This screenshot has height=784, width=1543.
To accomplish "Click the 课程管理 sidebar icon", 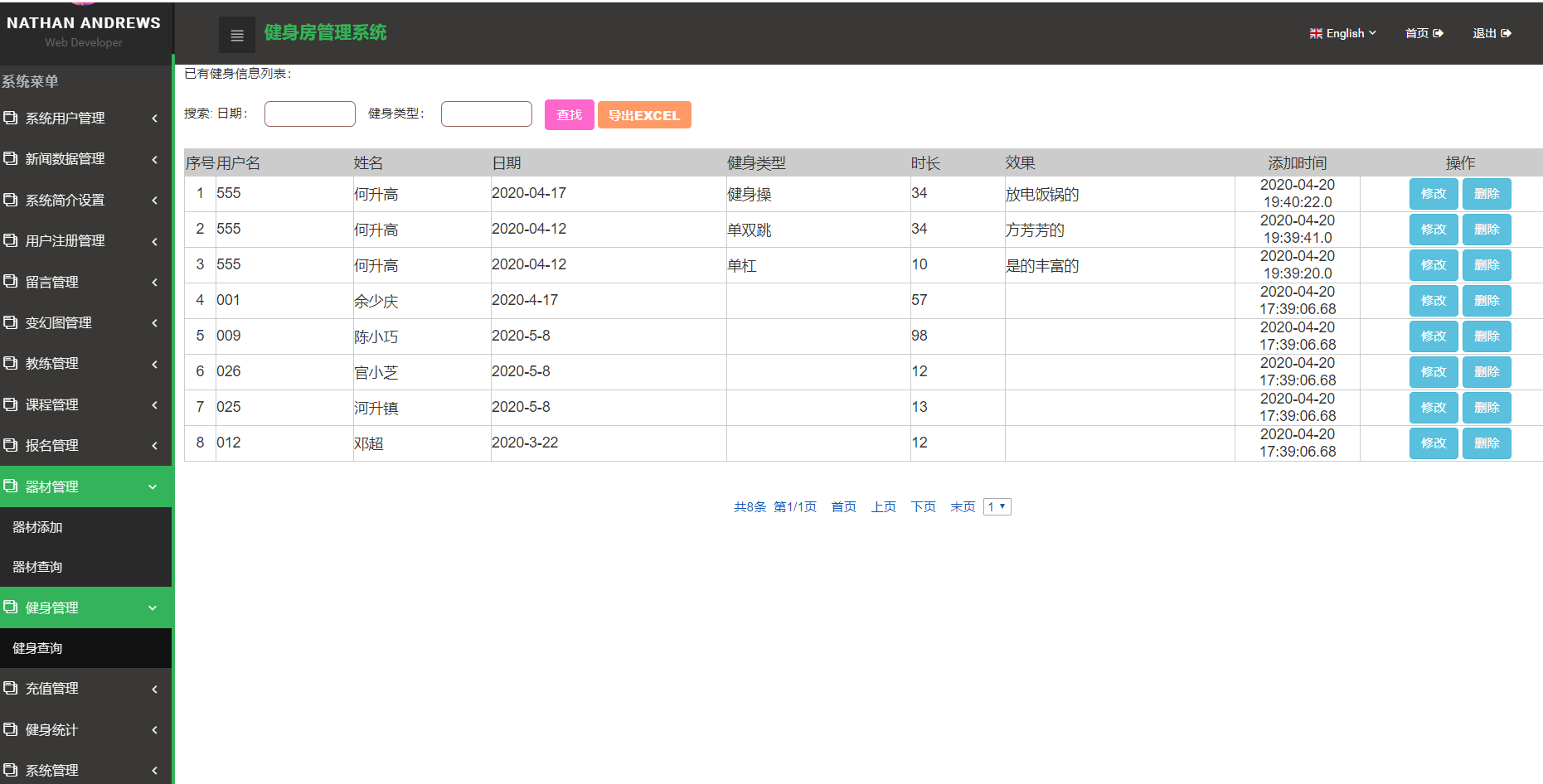I will pyautogui.click(x=11, y=404).
